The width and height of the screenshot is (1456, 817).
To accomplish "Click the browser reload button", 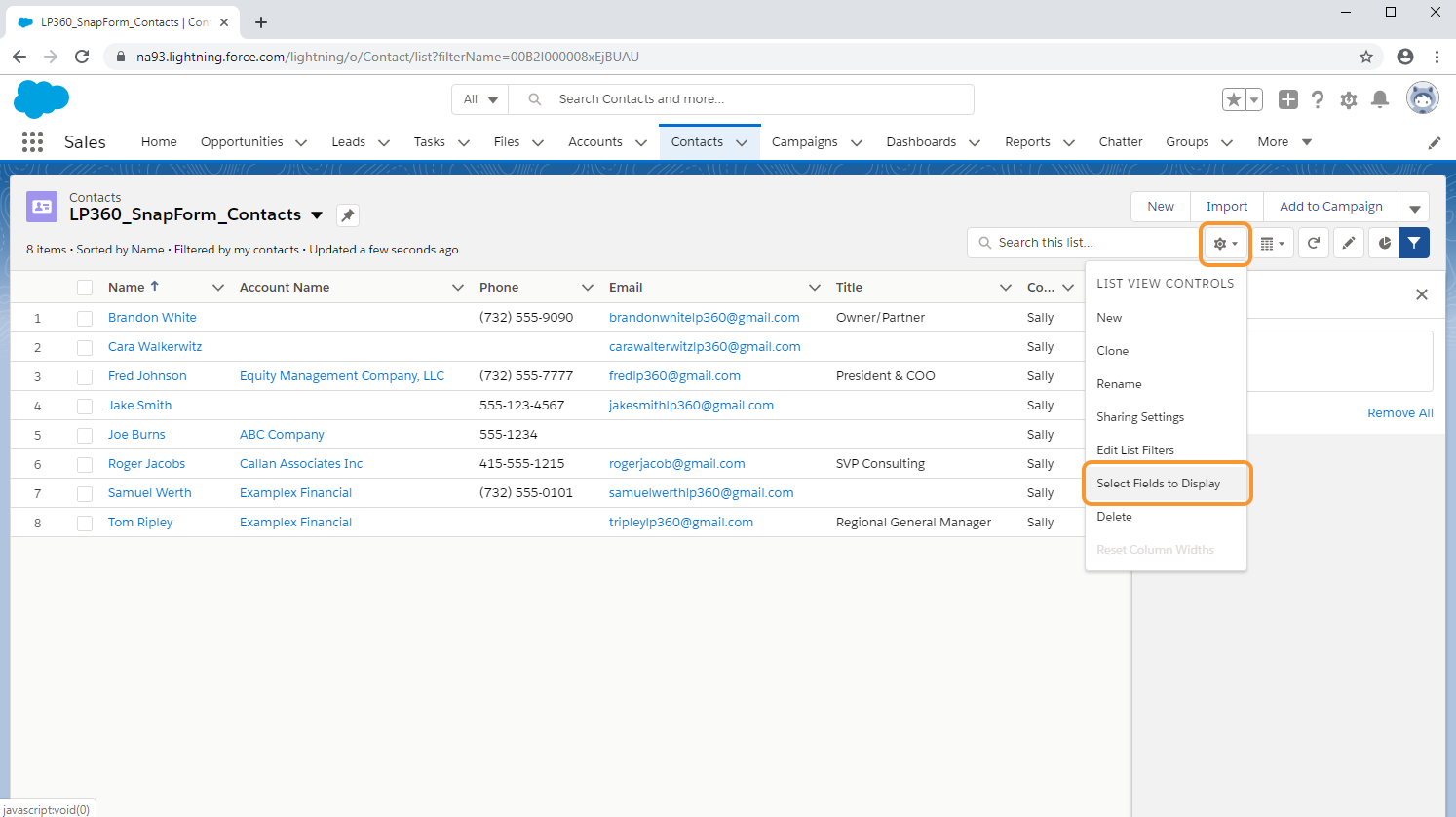I will coord(82,57).
